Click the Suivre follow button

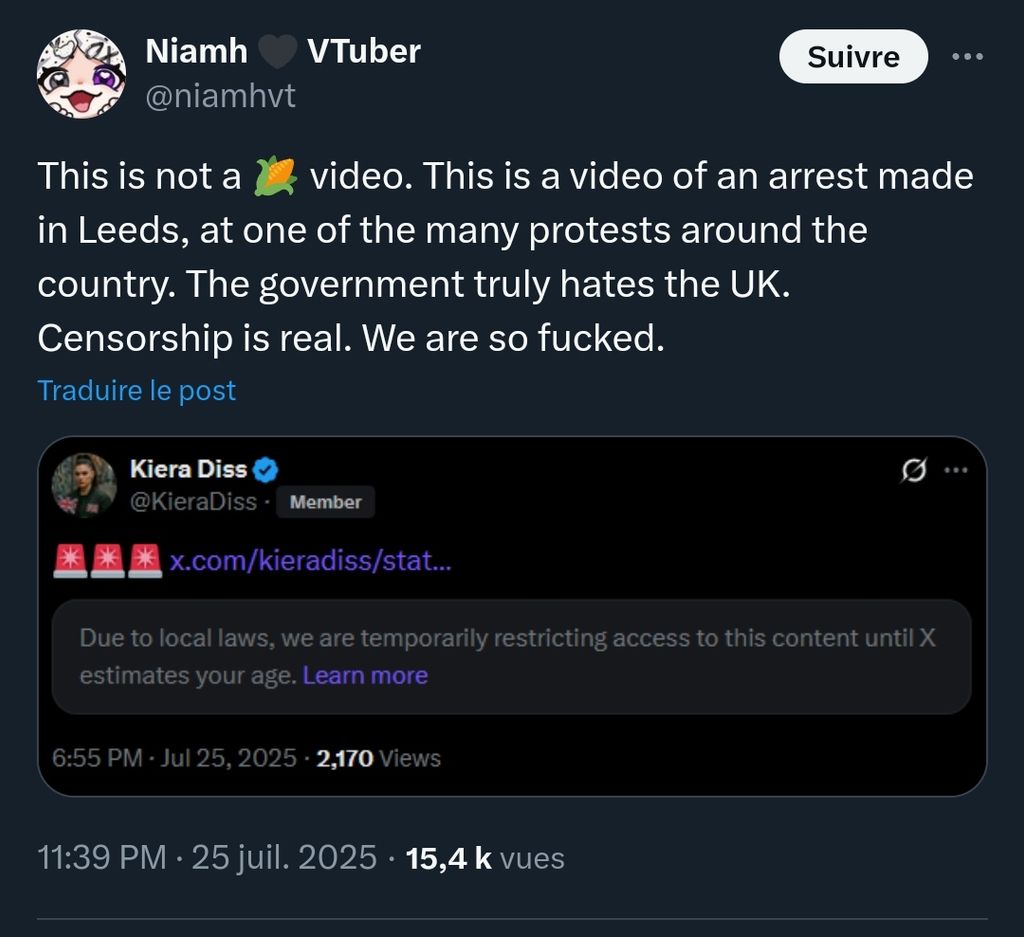[853, 57]
